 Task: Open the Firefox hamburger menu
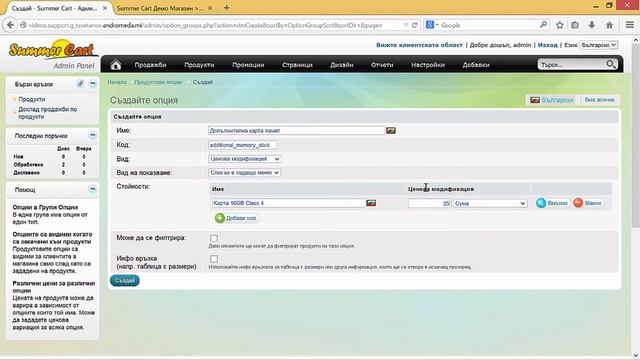coord(630,25)
